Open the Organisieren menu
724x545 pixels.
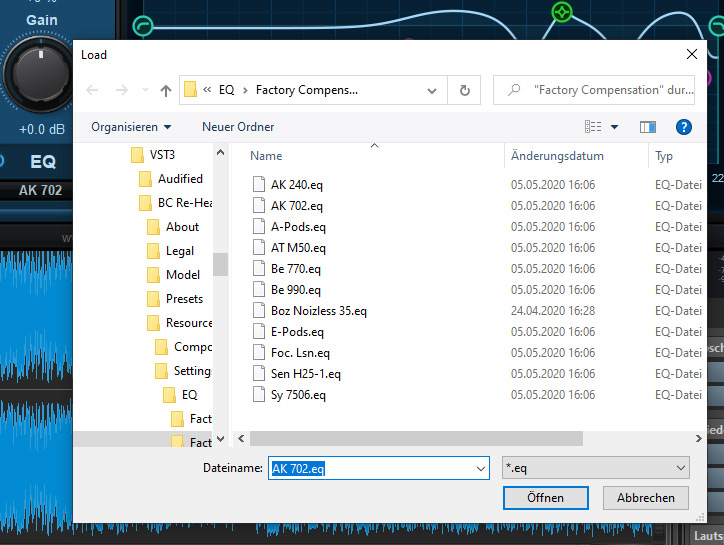tap(131, 127)
